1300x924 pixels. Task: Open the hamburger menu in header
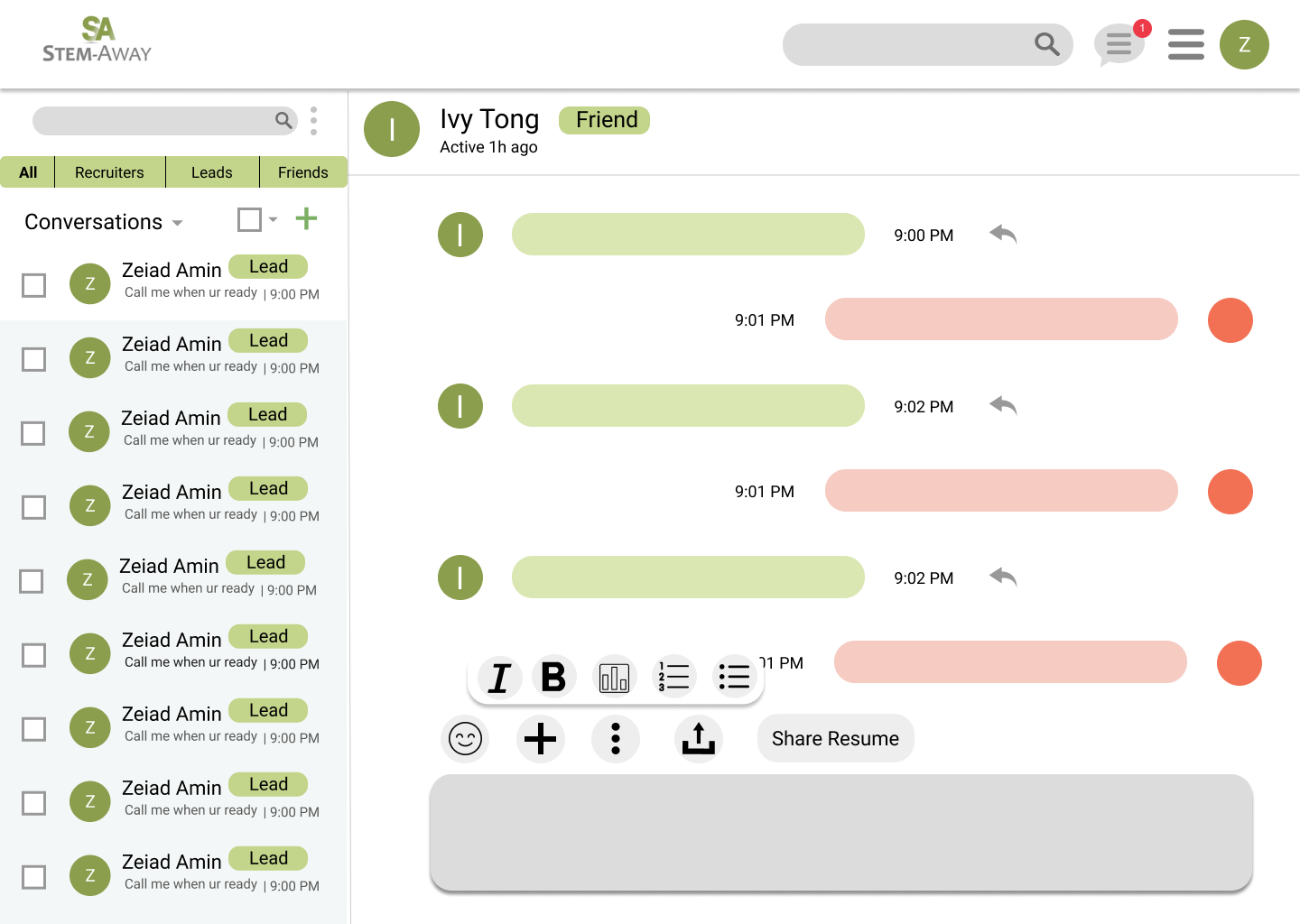(x=1186, y=44)
